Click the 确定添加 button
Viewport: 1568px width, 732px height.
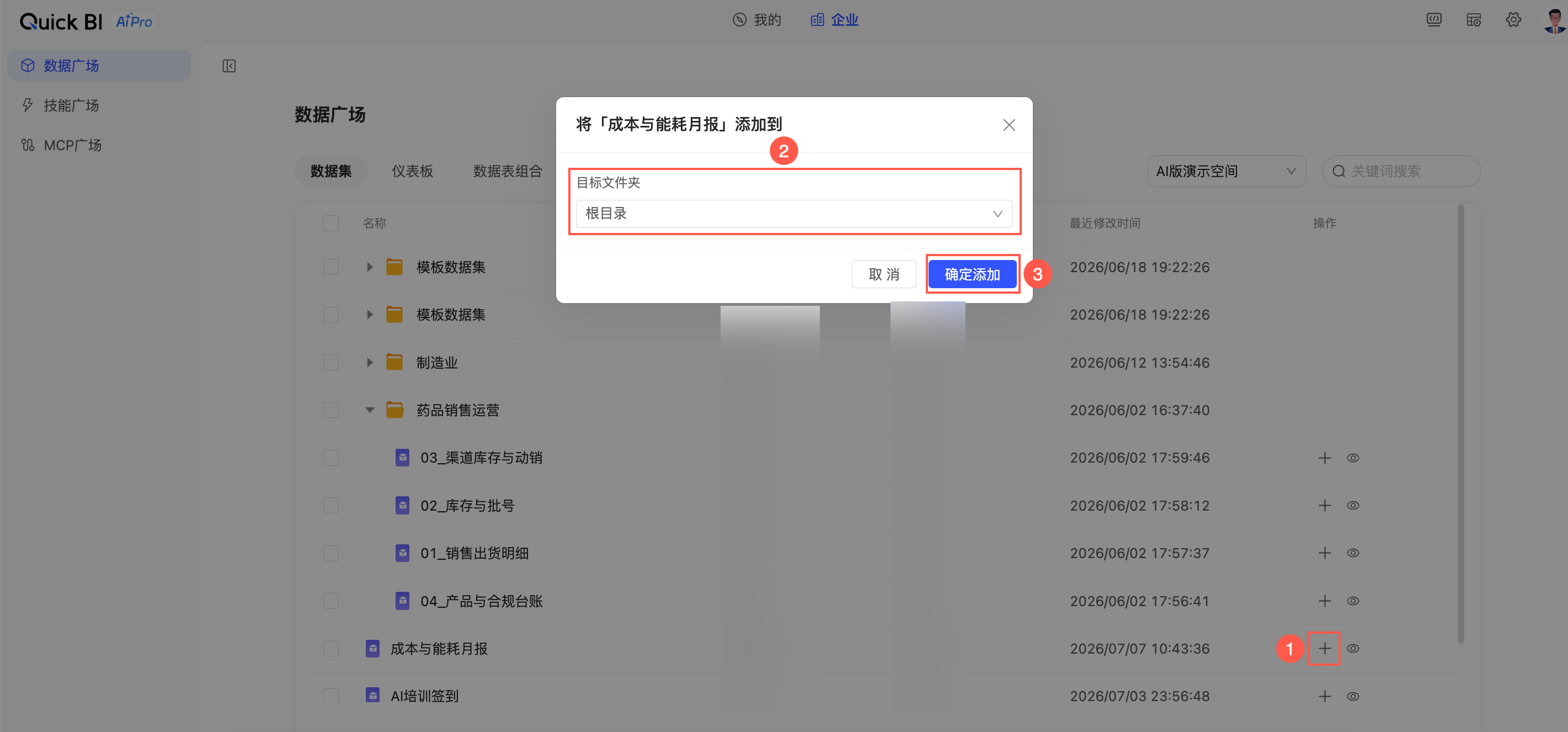tap(972, 275)
